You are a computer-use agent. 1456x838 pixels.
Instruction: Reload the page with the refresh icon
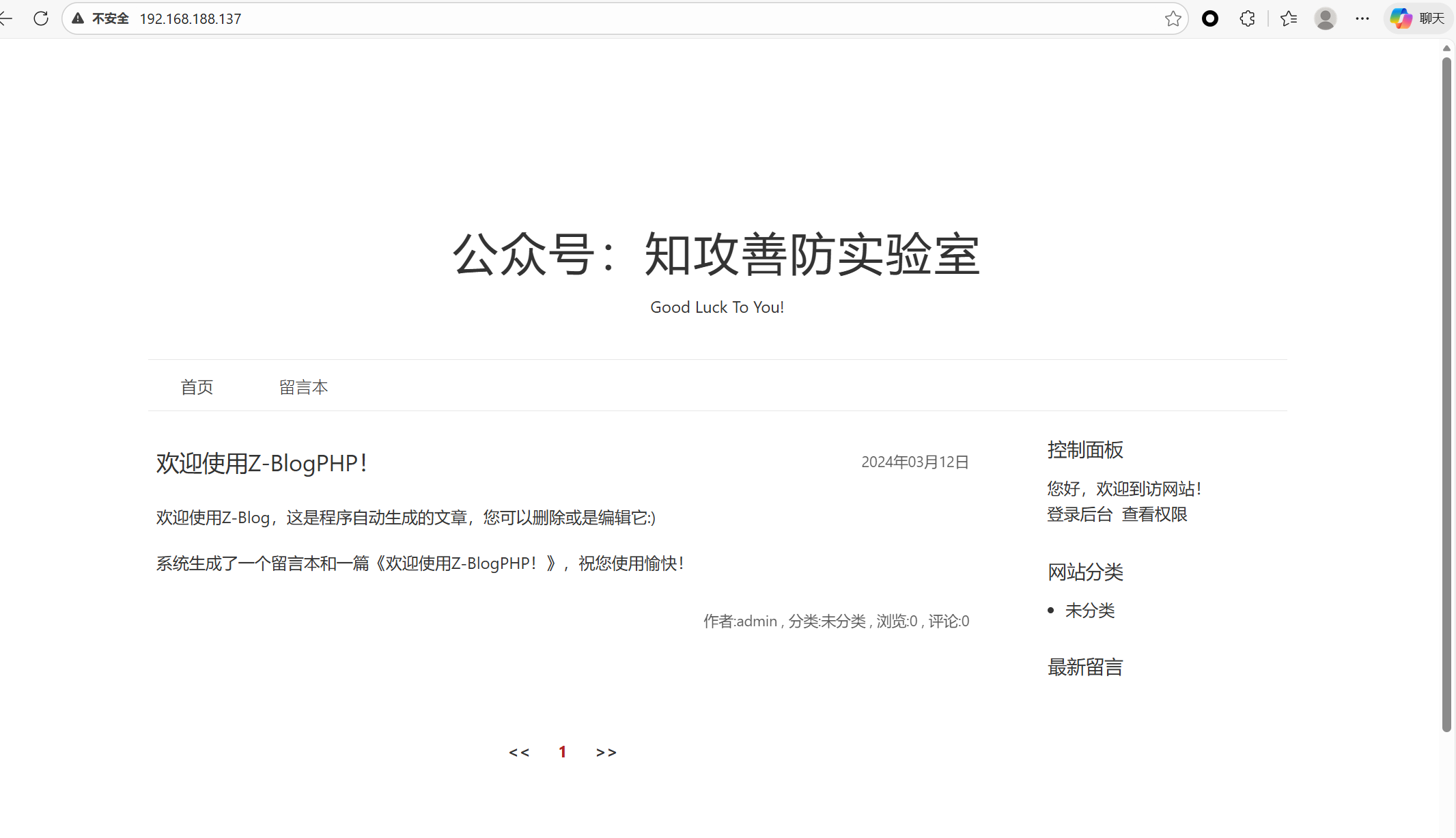tap(41, 18)
